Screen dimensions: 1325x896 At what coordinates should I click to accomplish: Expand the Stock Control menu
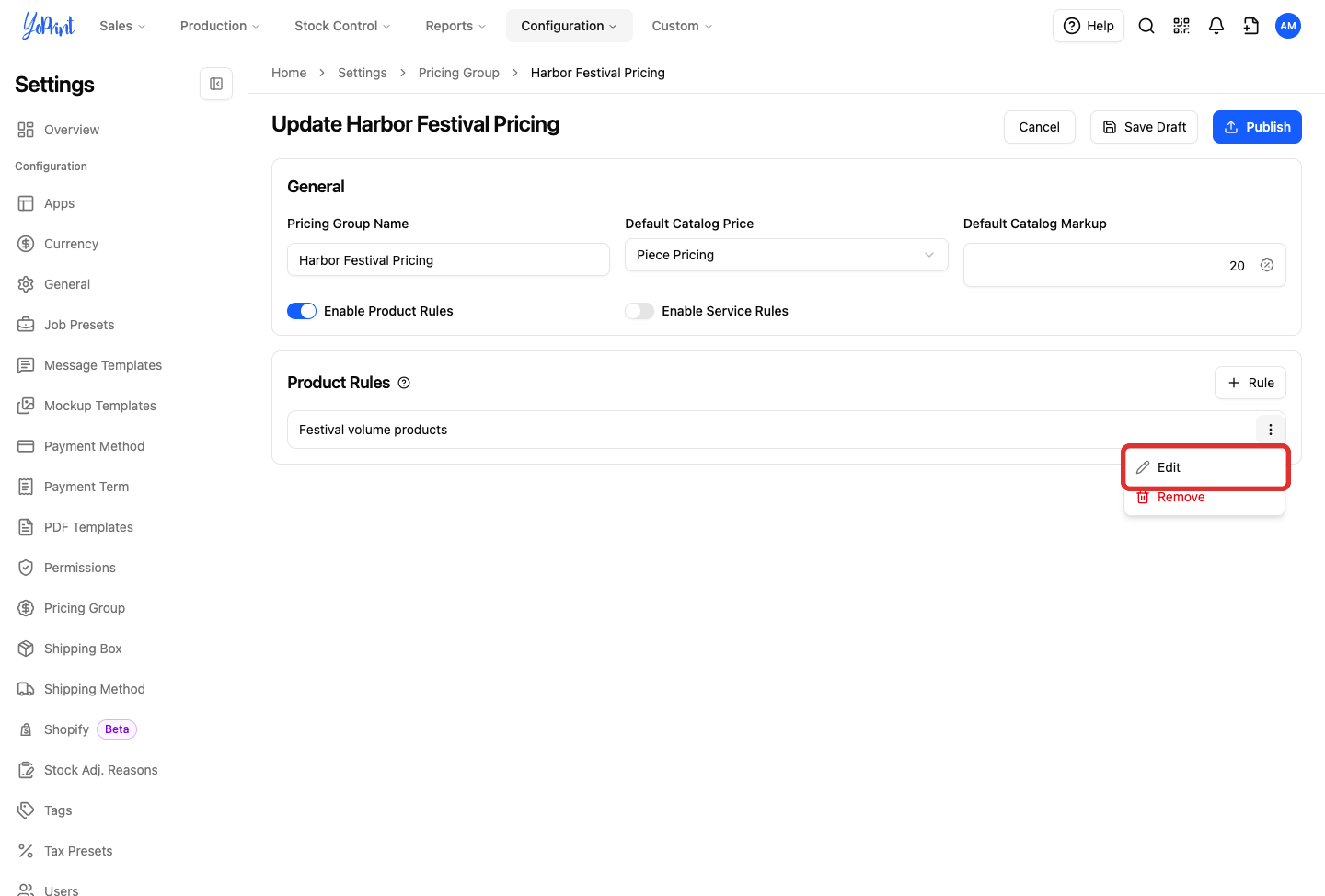pyautogui.click(x=342, y=26)
